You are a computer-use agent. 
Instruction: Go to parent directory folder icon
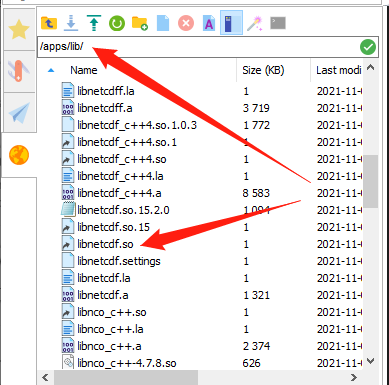[x=49, y=23]
